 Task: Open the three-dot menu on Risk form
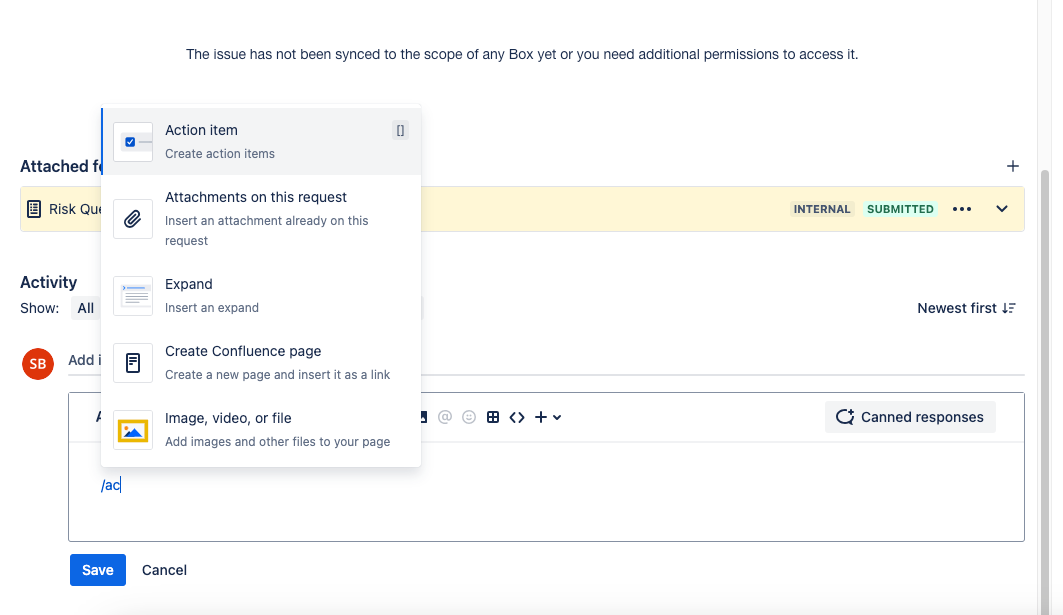(x=962, y=209)
